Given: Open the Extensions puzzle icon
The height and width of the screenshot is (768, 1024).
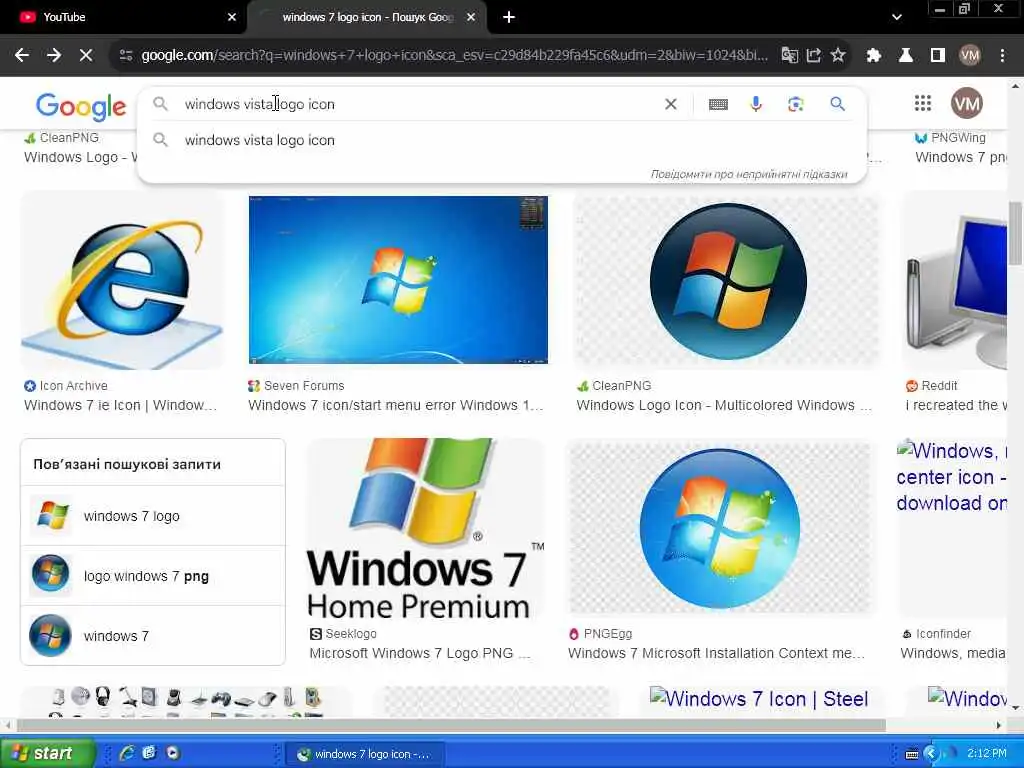Looking at the screenshot, I should [874, 56].
